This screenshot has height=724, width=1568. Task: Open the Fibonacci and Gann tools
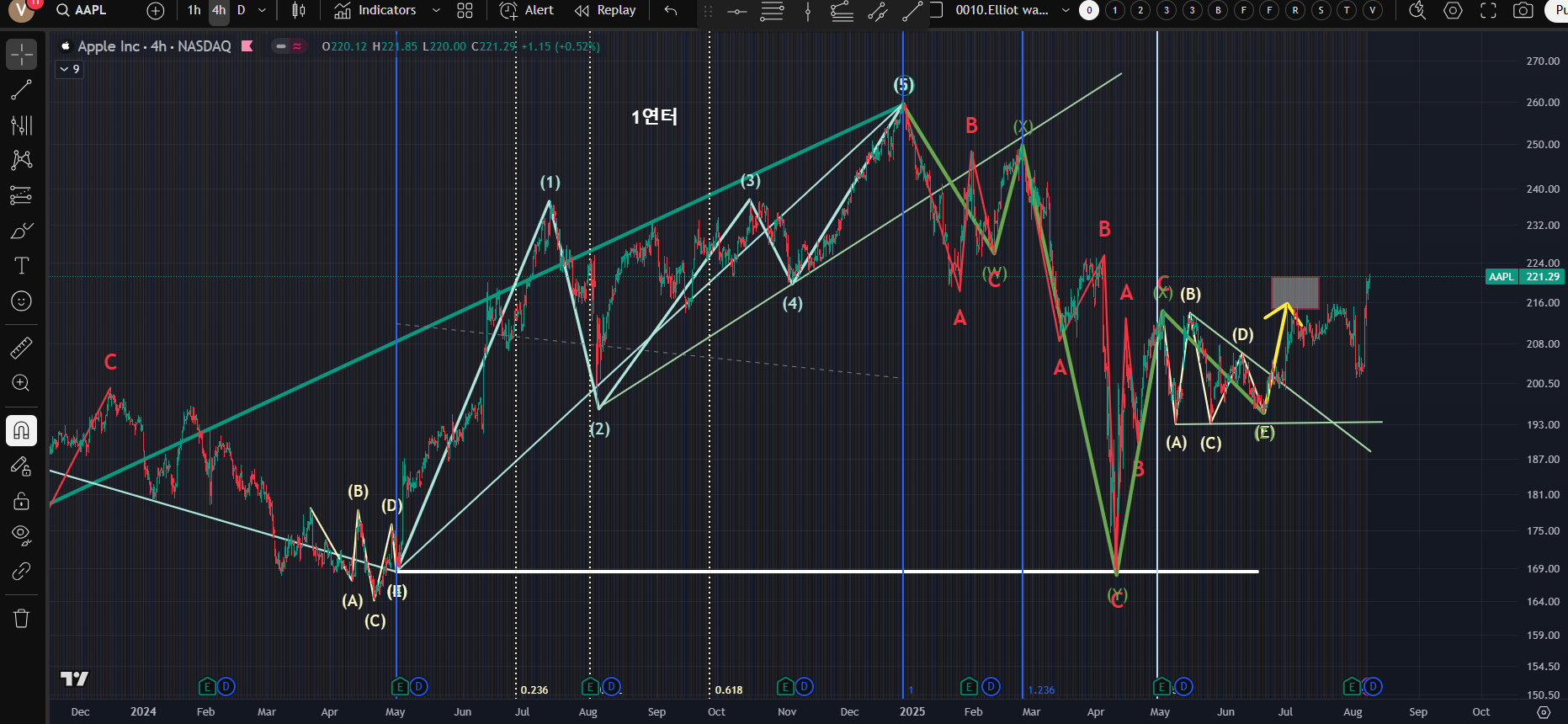[x=21, y=125]
